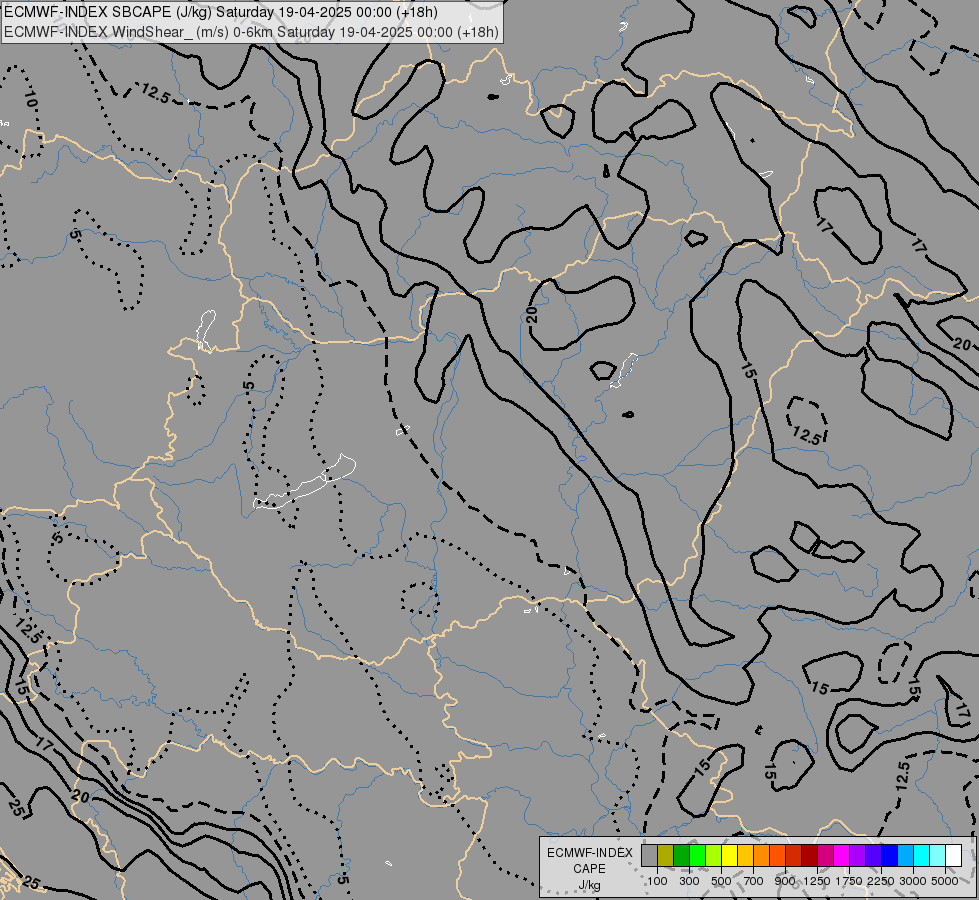
Task: Click the pure blue legend swatch
Action: pos(890,856)
